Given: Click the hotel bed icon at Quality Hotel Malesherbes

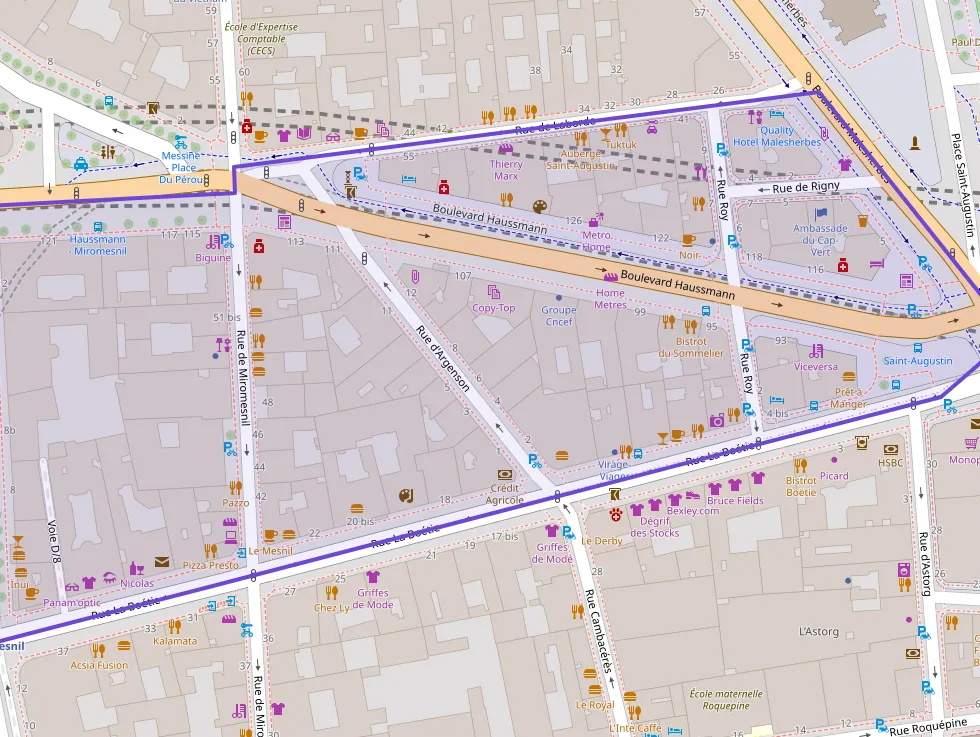Looking at the screenshot, I should click(x=777, y=116).
